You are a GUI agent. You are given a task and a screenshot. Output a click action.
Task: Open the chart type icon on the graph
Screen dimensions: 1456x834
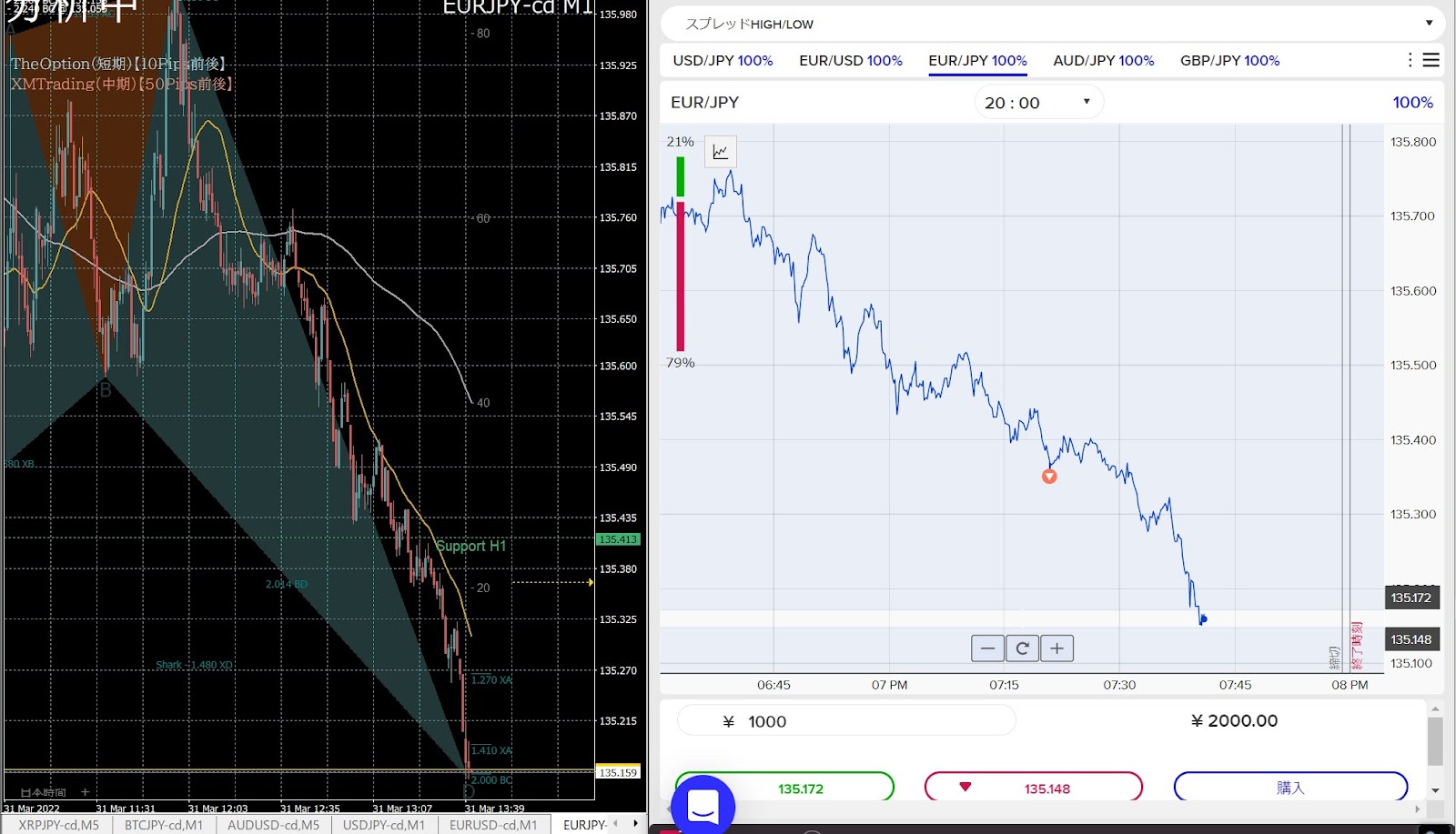pos(721,152)
